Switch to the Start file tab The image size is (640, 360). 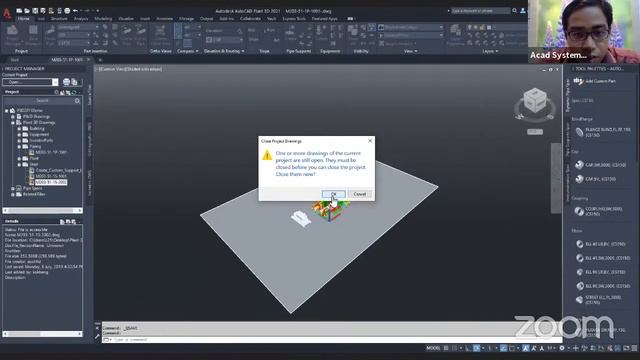coord(15,60)
